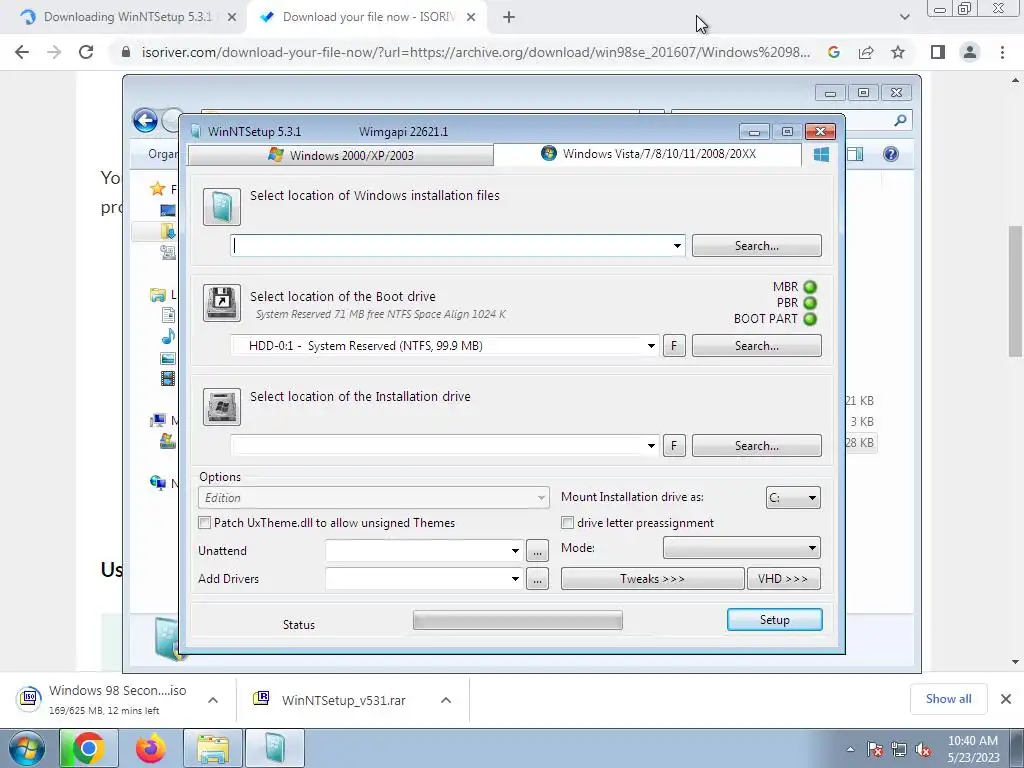
Task: Click Search button for Installation drive
Action: click(x=756, y=445)
